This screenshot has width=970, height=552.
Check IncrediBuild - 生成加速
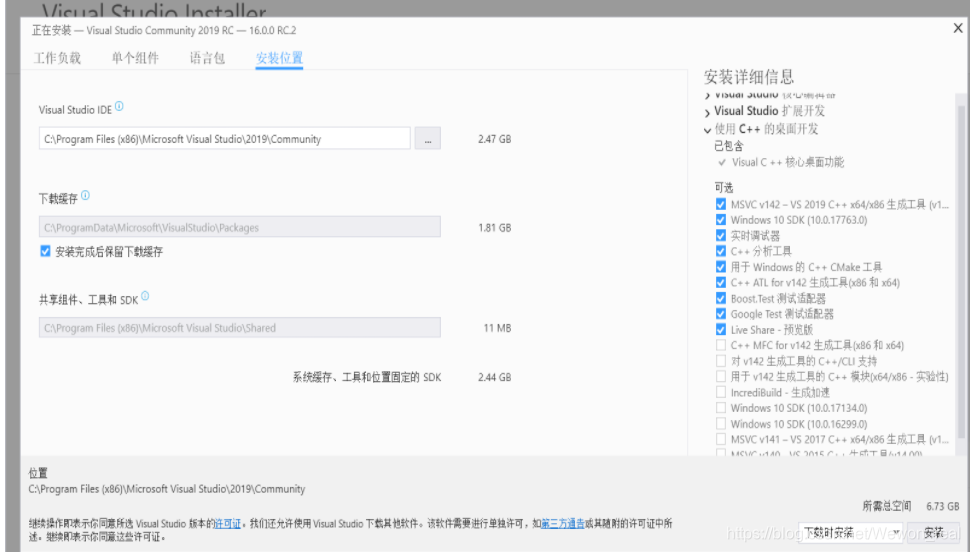point(721,392)
